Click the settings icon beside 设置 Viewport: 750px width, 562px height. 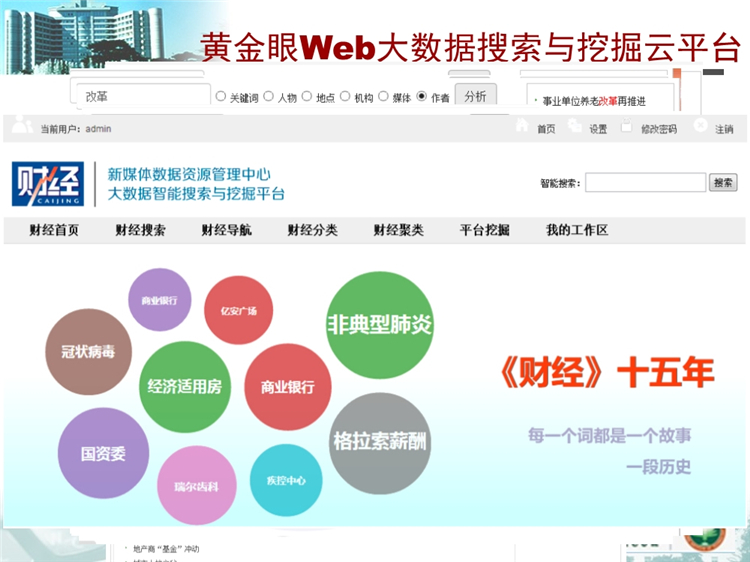click(574, 126)
